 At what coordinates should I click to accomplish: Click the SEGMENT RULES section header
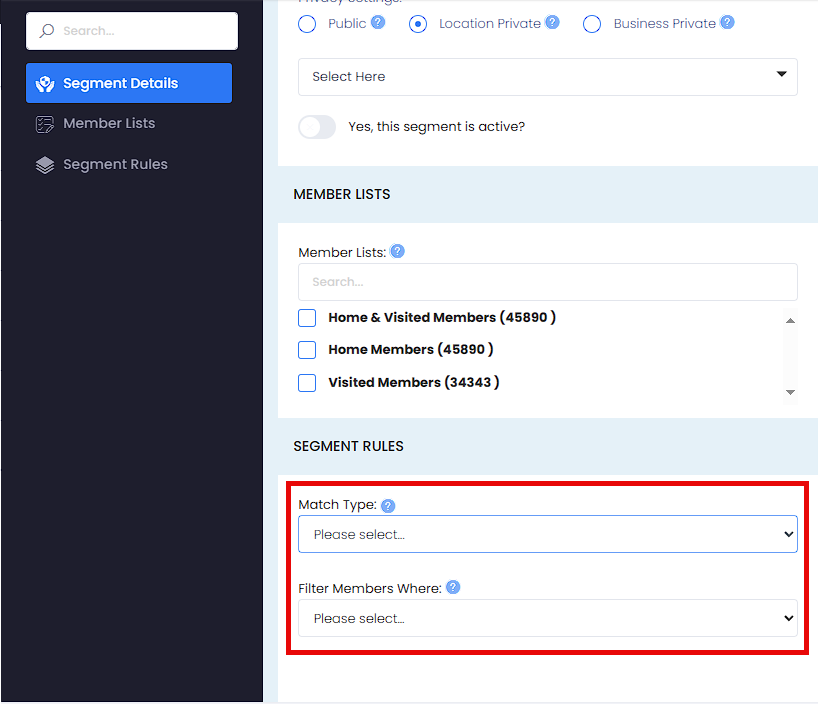348,447
